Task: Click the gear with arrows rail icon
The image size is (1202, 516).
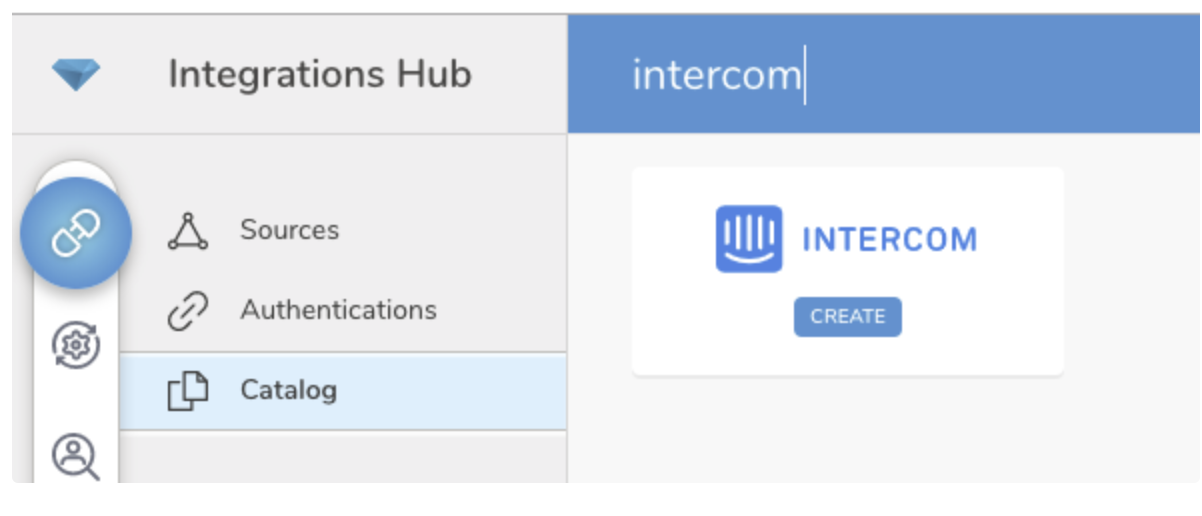Action: point(76,346)
